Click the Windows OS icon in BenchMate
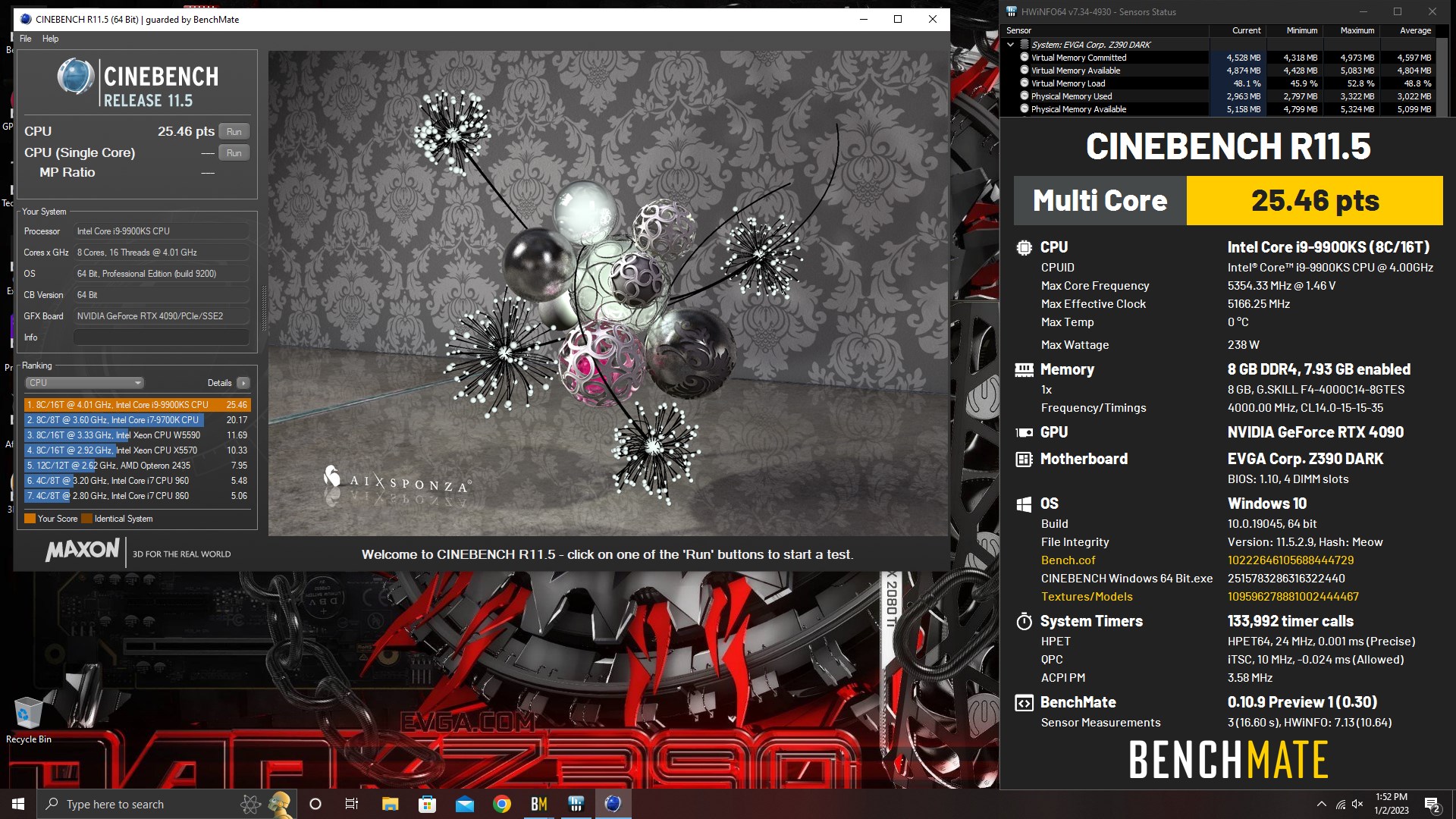Viewport: 1456px width, 819px height. pos(1024,504)
